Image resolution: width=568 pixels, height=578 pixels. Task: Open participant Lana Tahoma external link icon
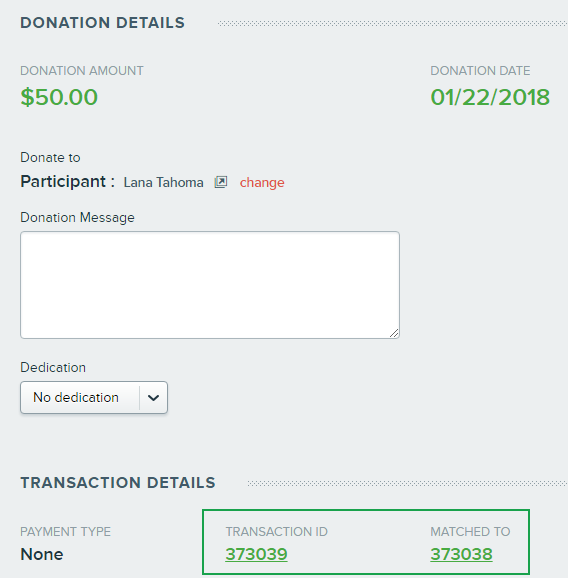[221, 182]
